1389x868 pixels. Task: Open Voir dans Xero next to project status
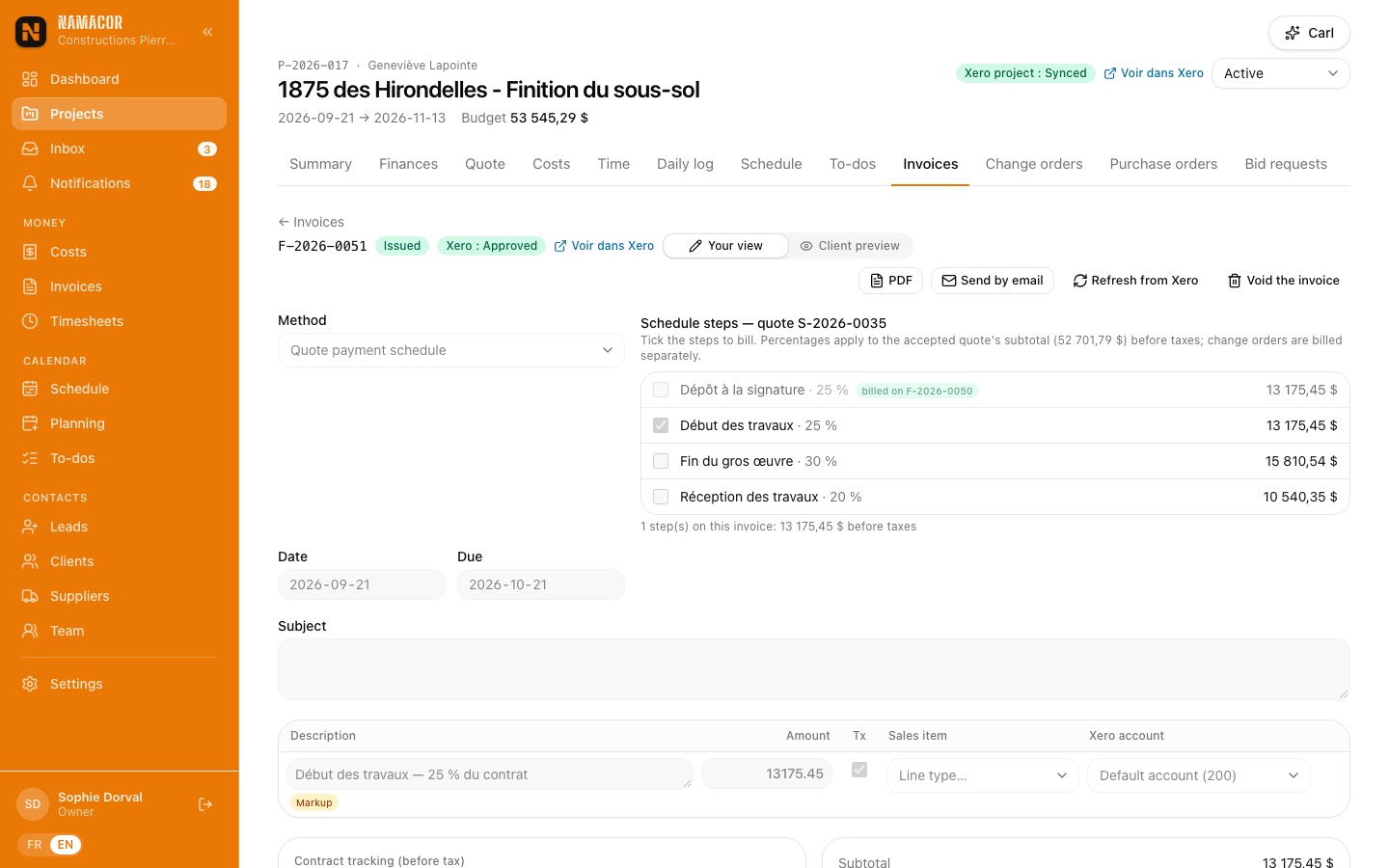coord(1154,73)
